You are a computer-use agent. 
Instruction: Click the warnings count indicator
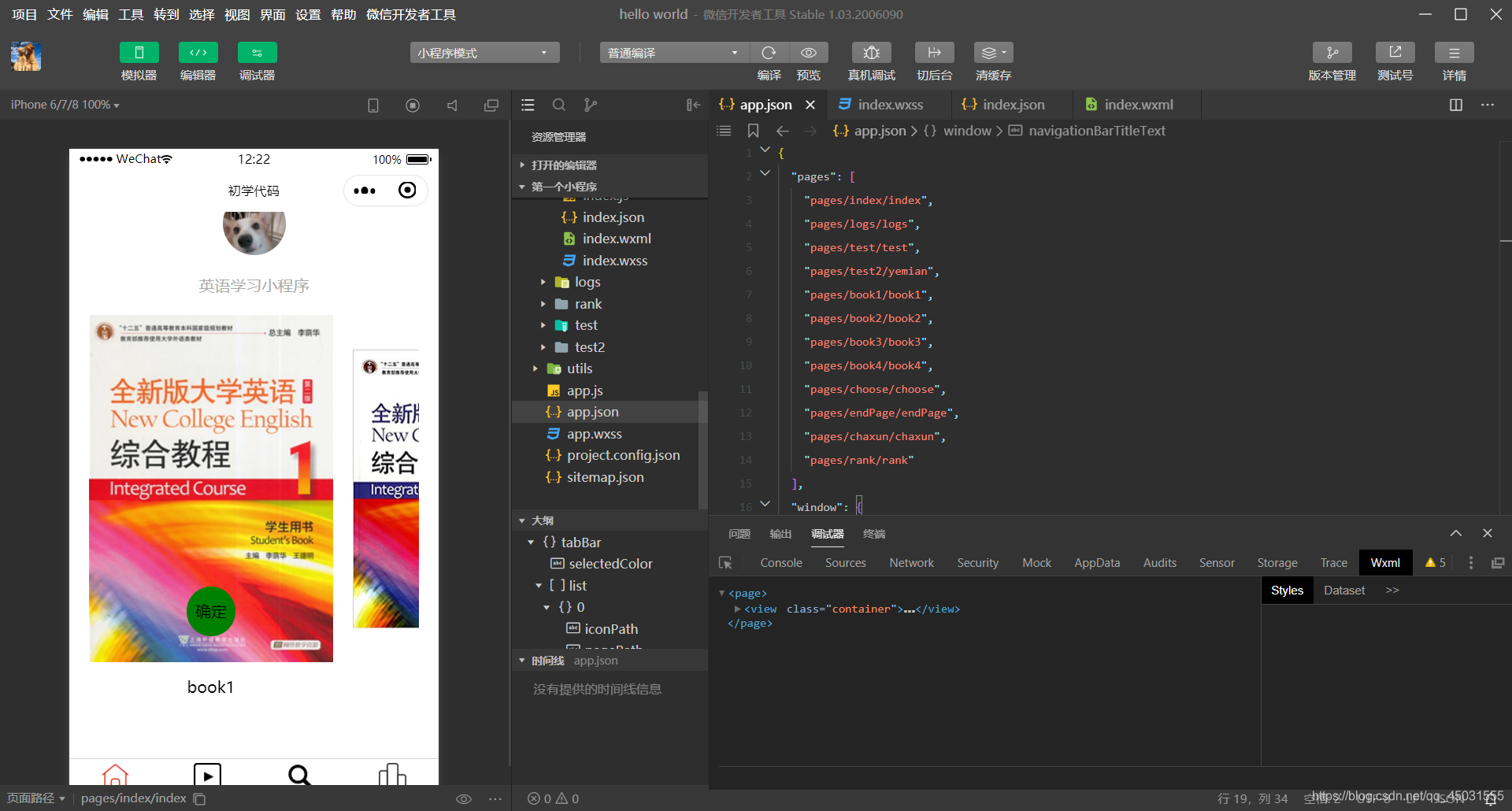[1435, 563]
